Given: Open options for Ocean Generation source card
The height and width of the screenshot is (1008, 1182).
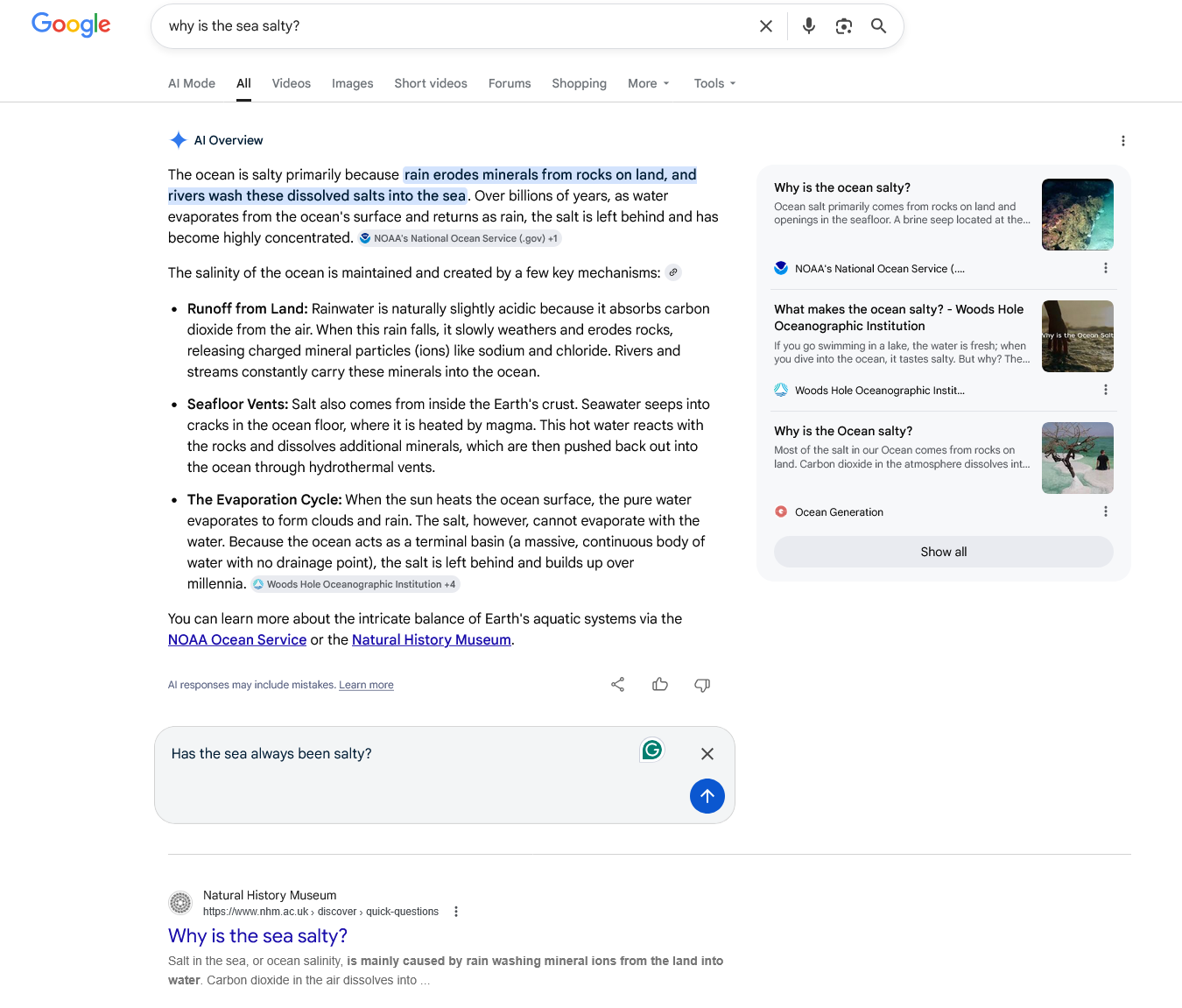Looking at the screenshot, I should [1106, 511].
